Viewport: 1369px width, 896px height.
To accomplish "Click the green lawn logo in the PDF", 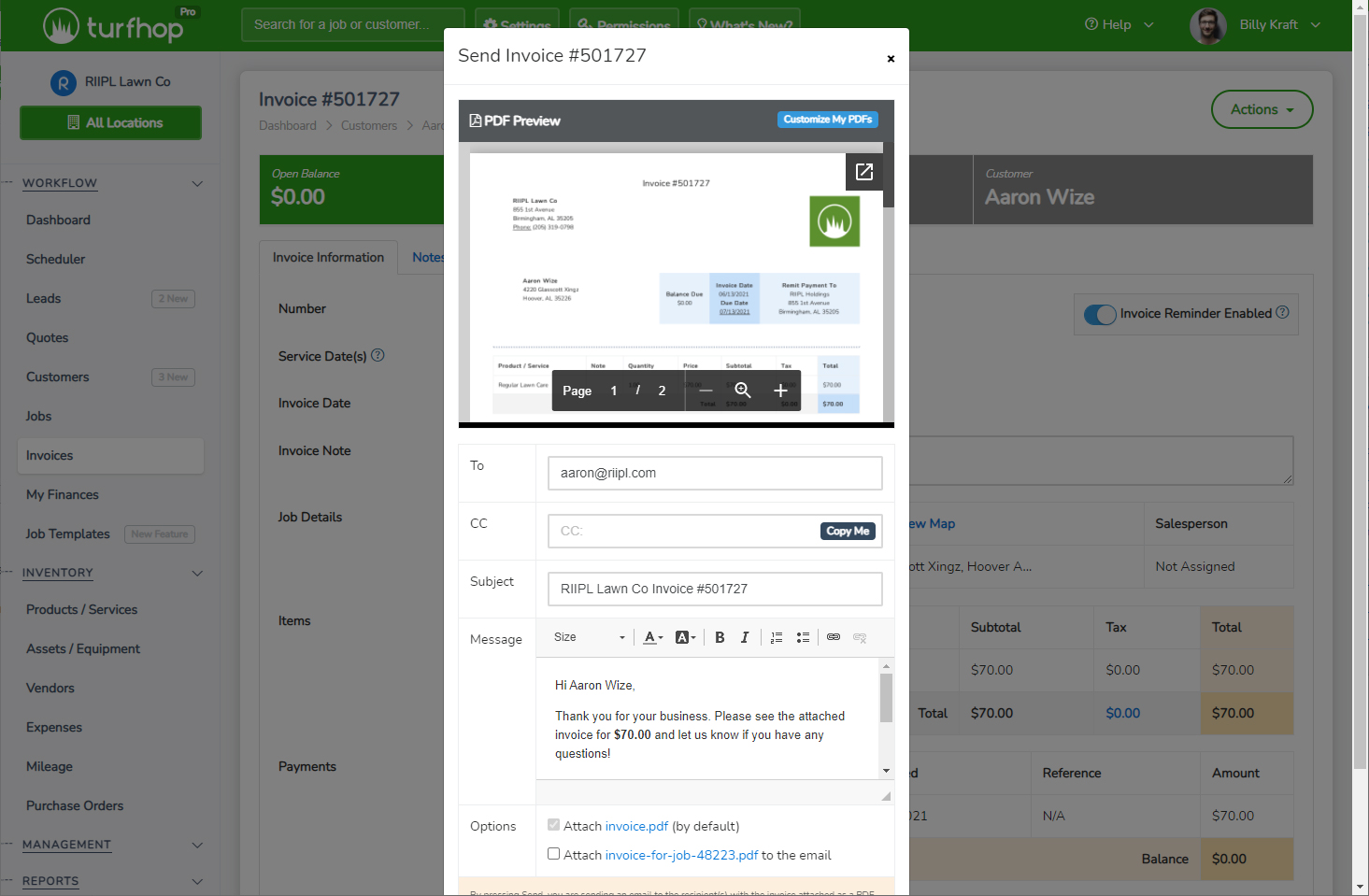I will (x=834, y=221).
